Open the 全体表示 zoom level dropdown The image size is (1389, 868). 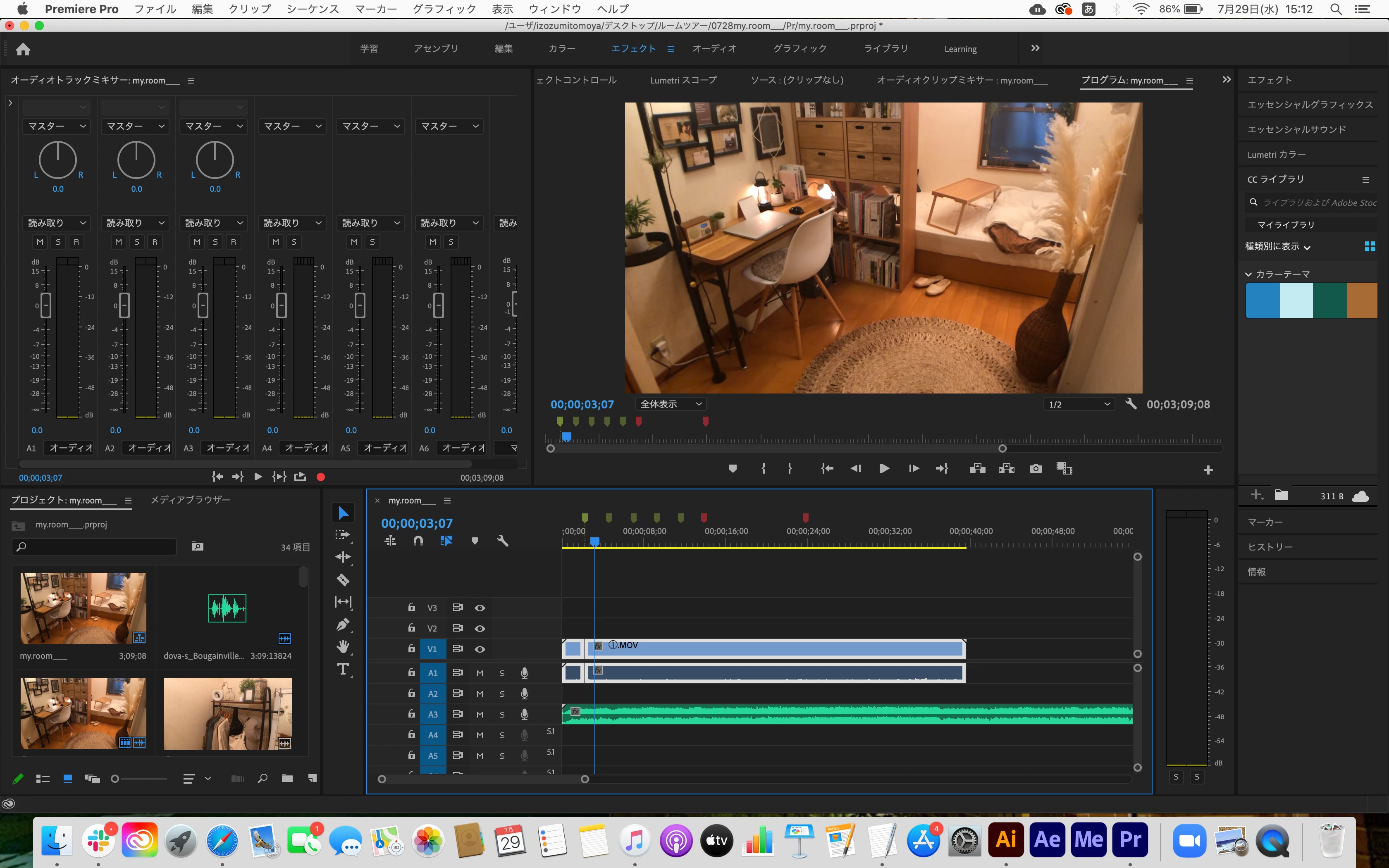coord(671,404)
